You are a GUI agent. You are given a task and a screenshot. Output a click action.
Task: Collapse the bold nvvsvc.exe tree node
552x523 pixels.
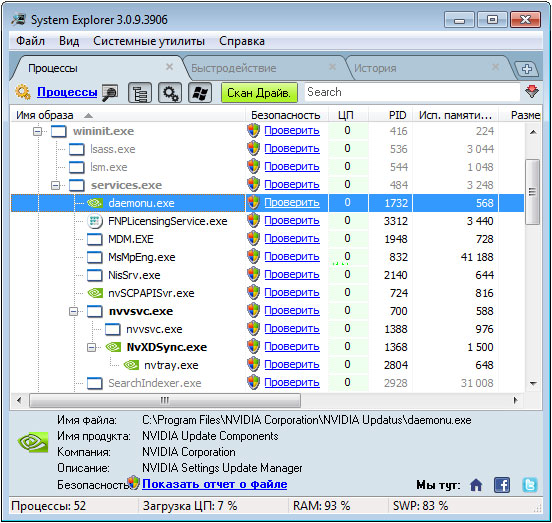(73, 311)
